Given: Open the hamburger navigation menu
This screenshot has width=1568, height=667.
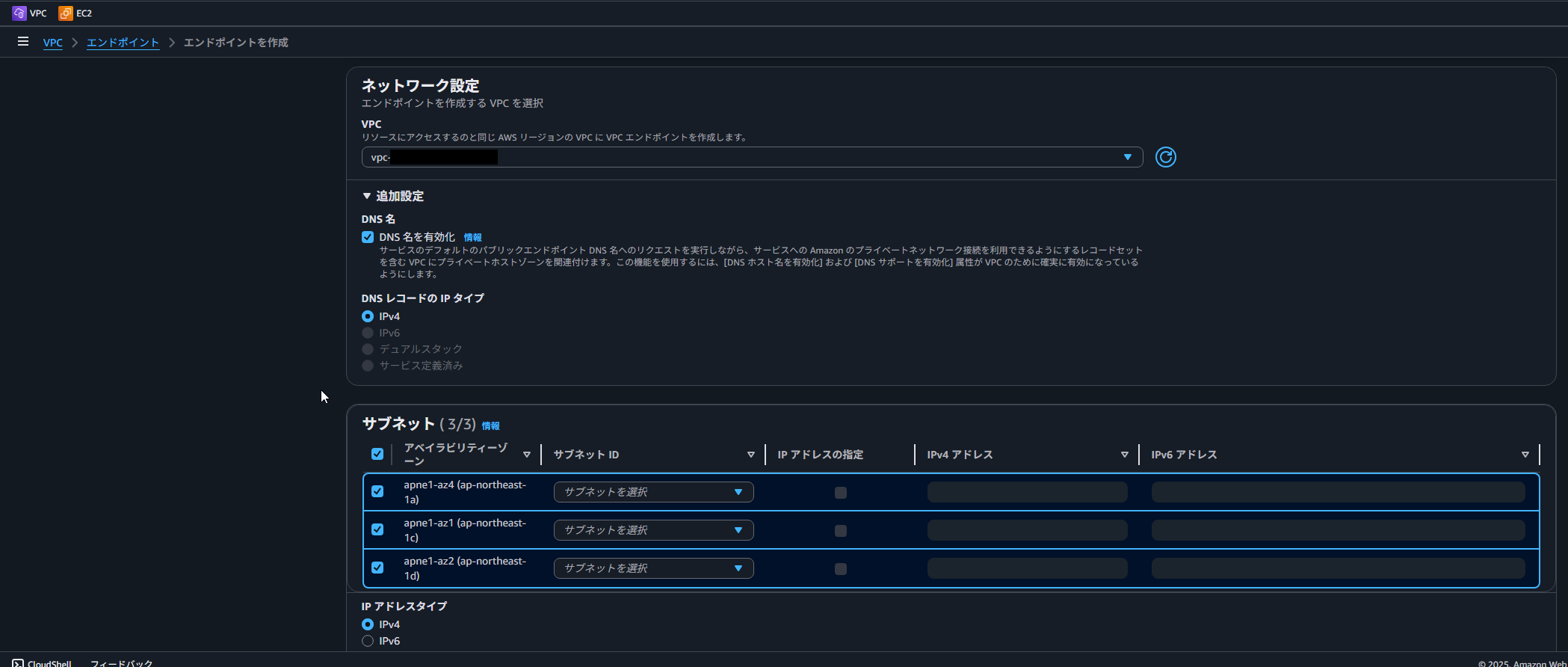Looking at the screenshot, I should 23,42.
